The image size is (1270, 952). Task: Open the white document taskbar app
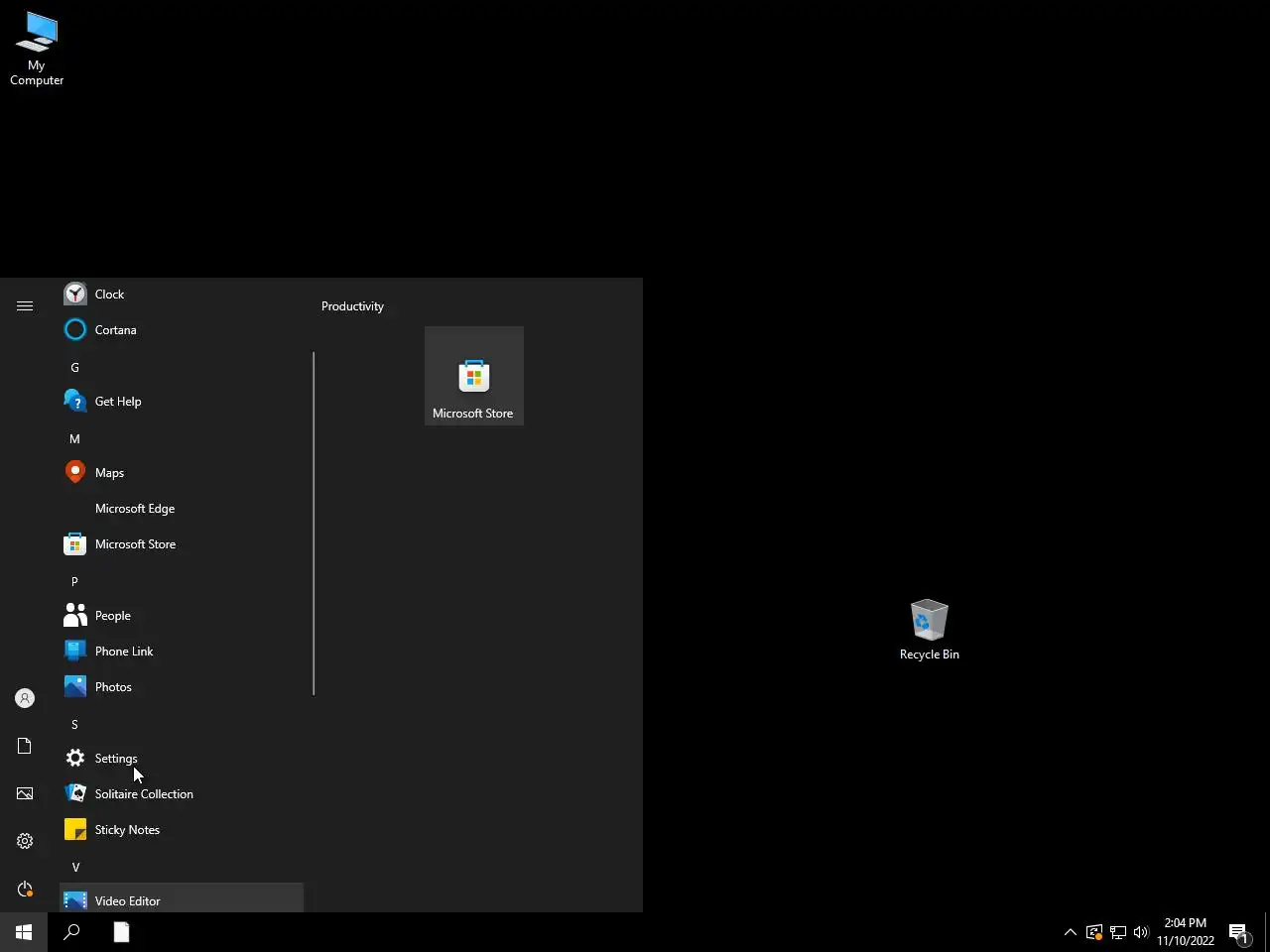coord(121,932)
